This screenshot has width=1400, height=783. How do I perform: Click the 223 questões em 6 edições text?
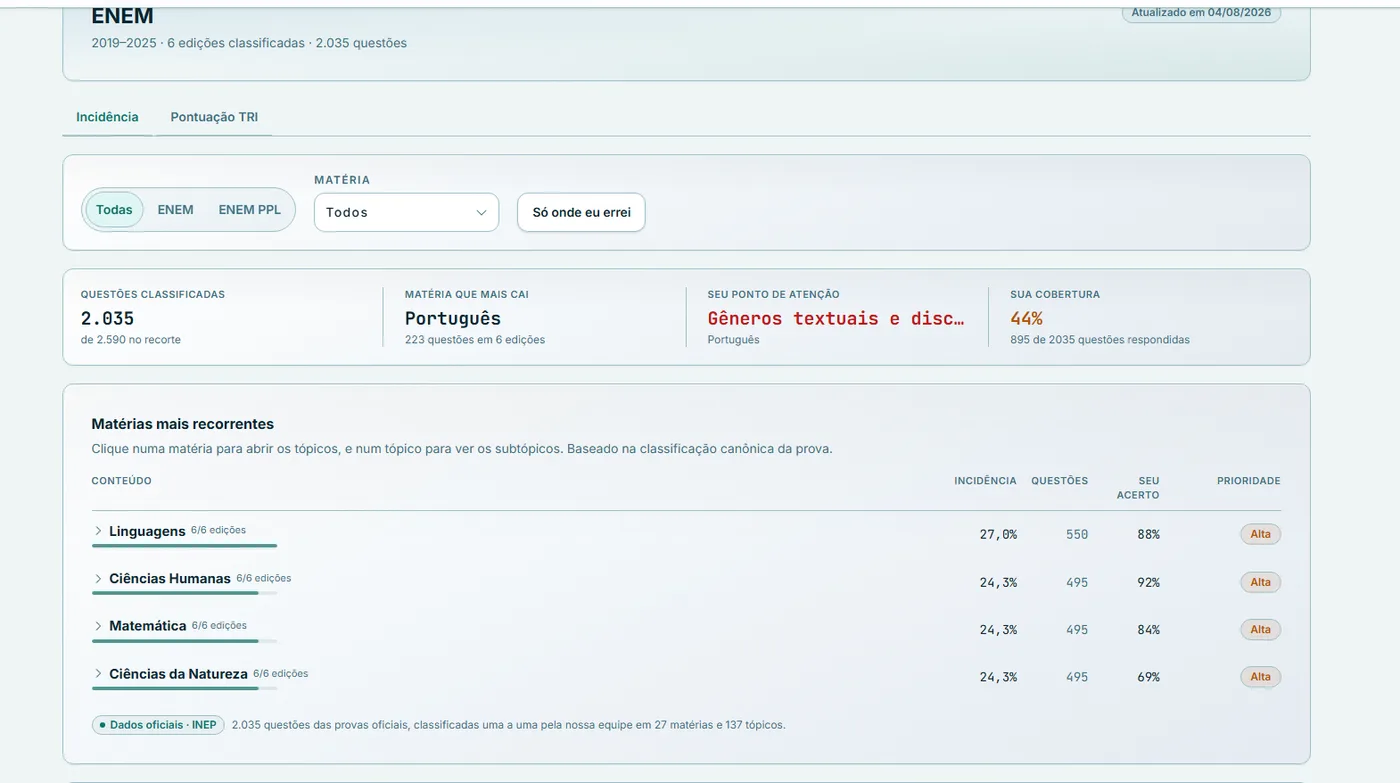(x=475, y=340)
